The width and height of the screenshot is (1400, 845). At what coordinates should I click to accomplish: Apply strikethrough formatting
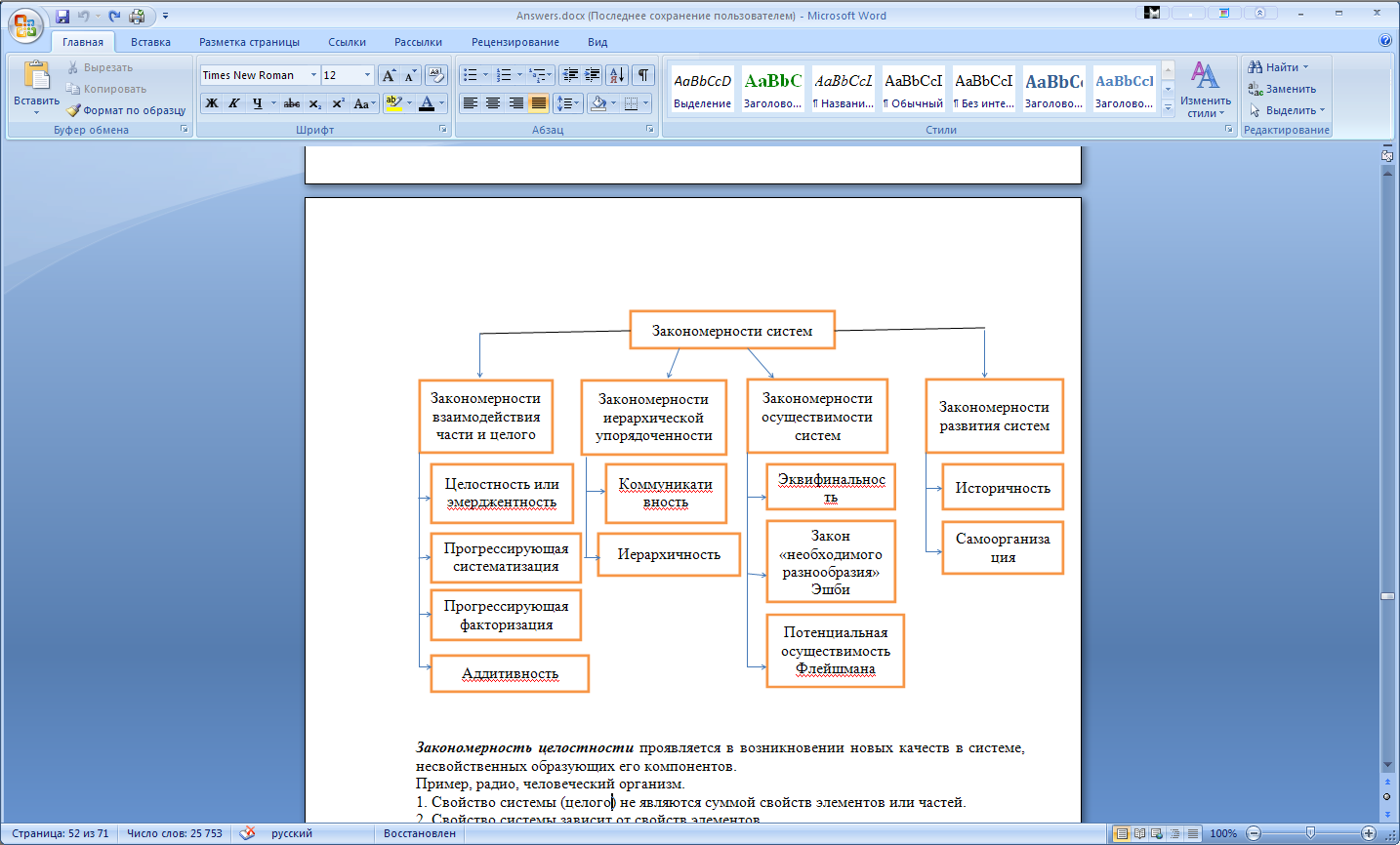coord(291,103)
